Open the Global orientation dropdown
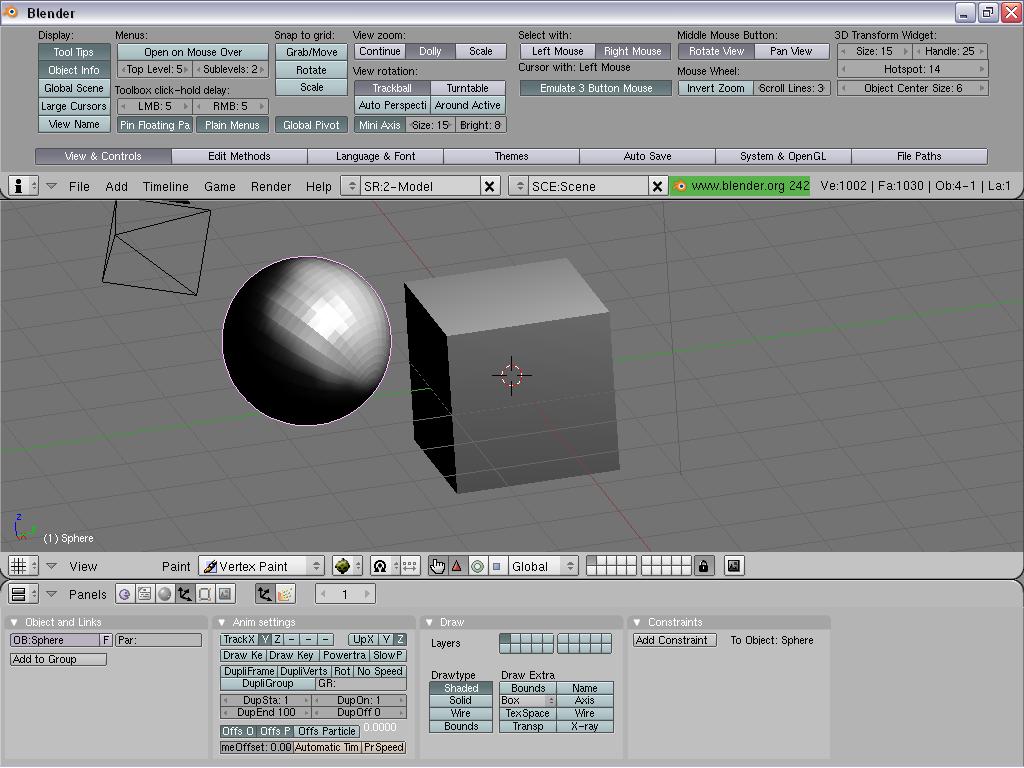Viewport: 1024px width, 768px height. [x=543, y=566]
